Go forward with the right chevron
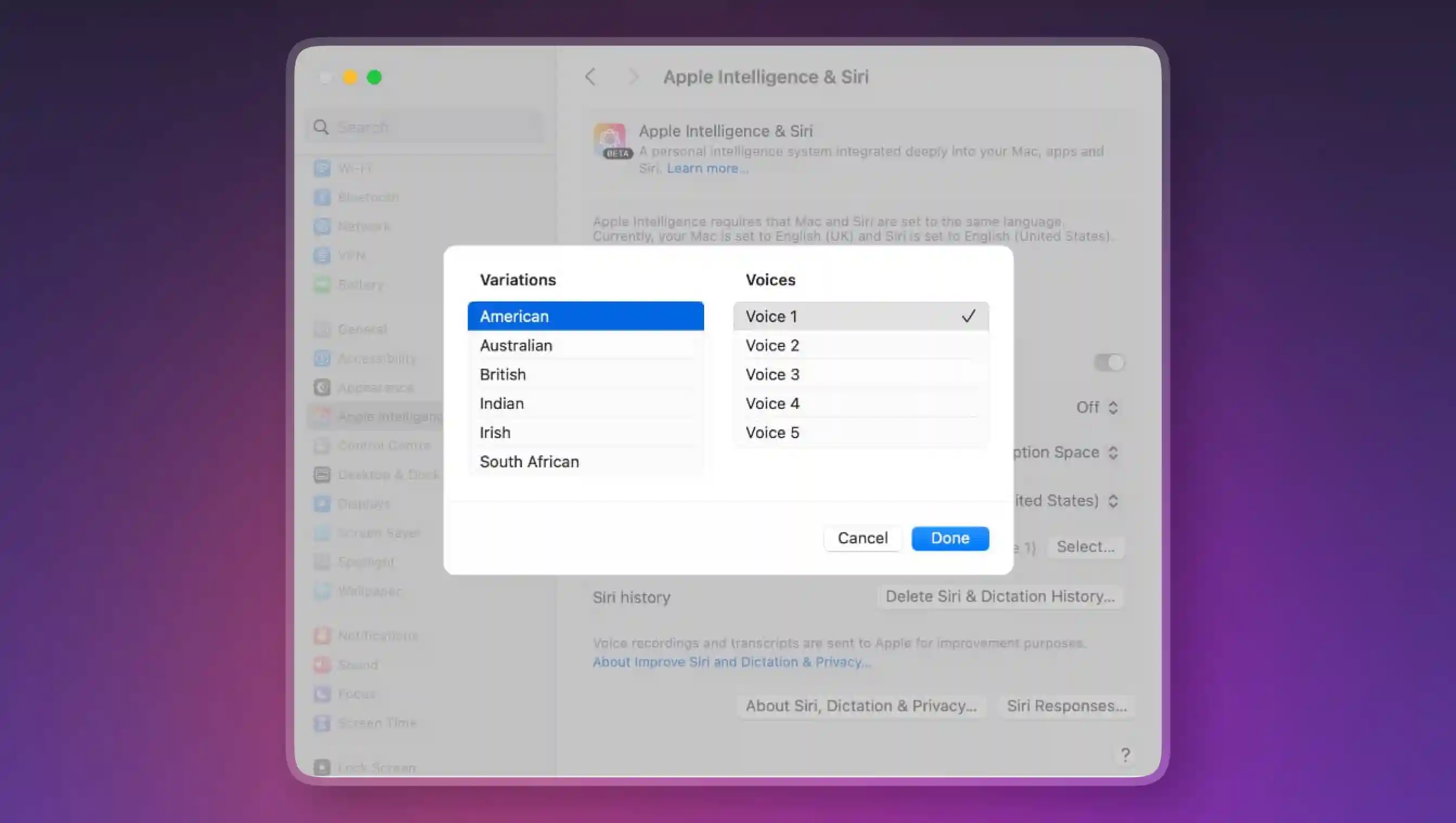1456x823 pixels. pyautogui.click(x=633, y=77)
